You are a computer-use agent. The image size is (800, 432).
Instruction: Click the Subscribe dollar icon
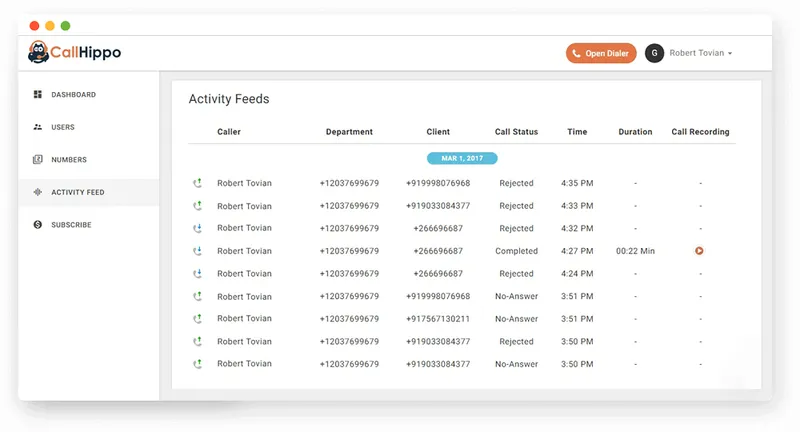click(38, 224)
